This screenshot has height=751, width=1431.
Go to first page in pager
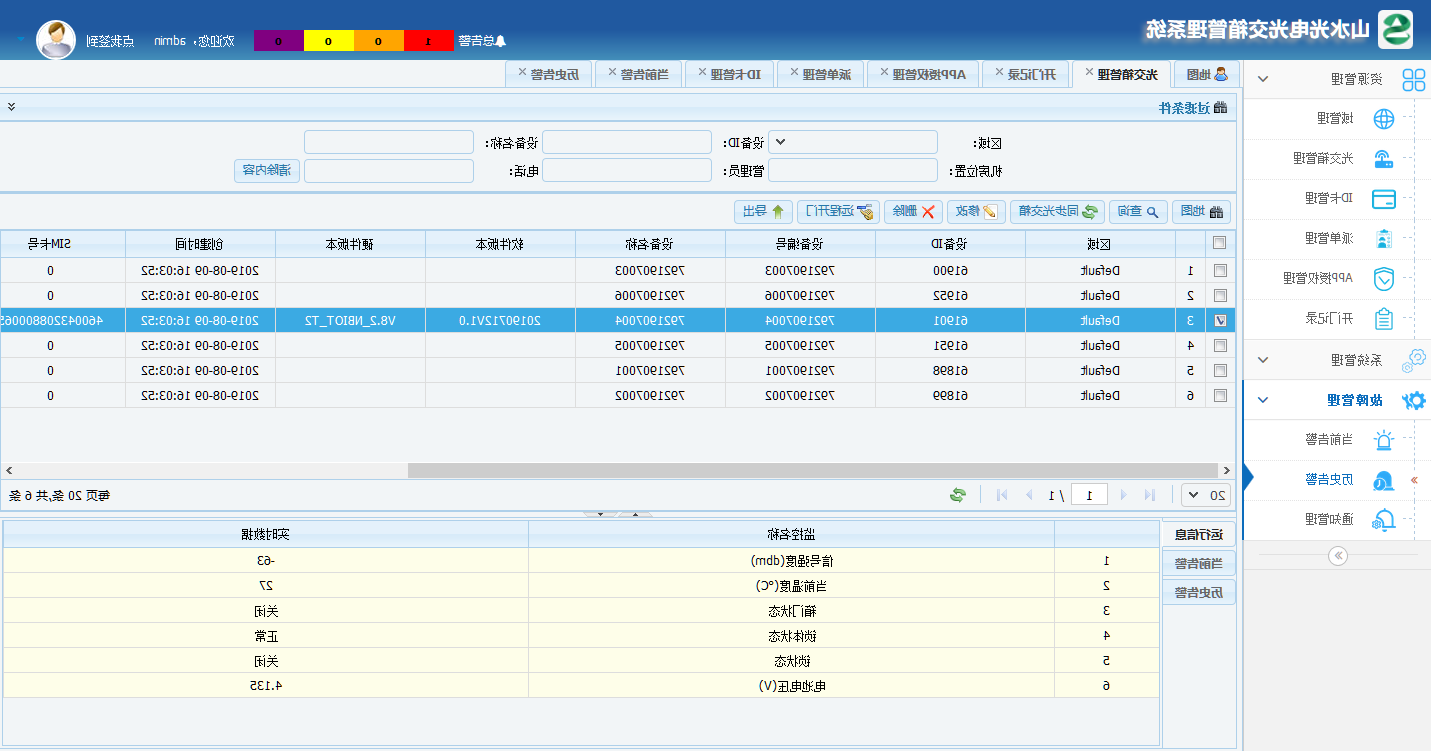(1150, 495)
